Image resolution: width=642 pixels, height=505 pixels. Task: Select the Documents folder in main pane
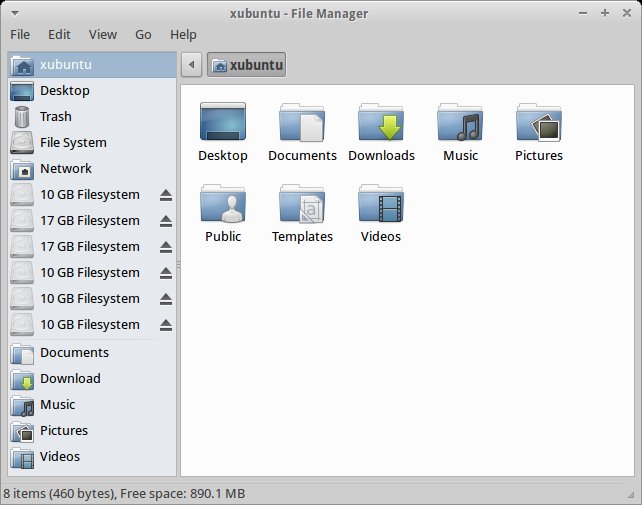pos(302,123)
